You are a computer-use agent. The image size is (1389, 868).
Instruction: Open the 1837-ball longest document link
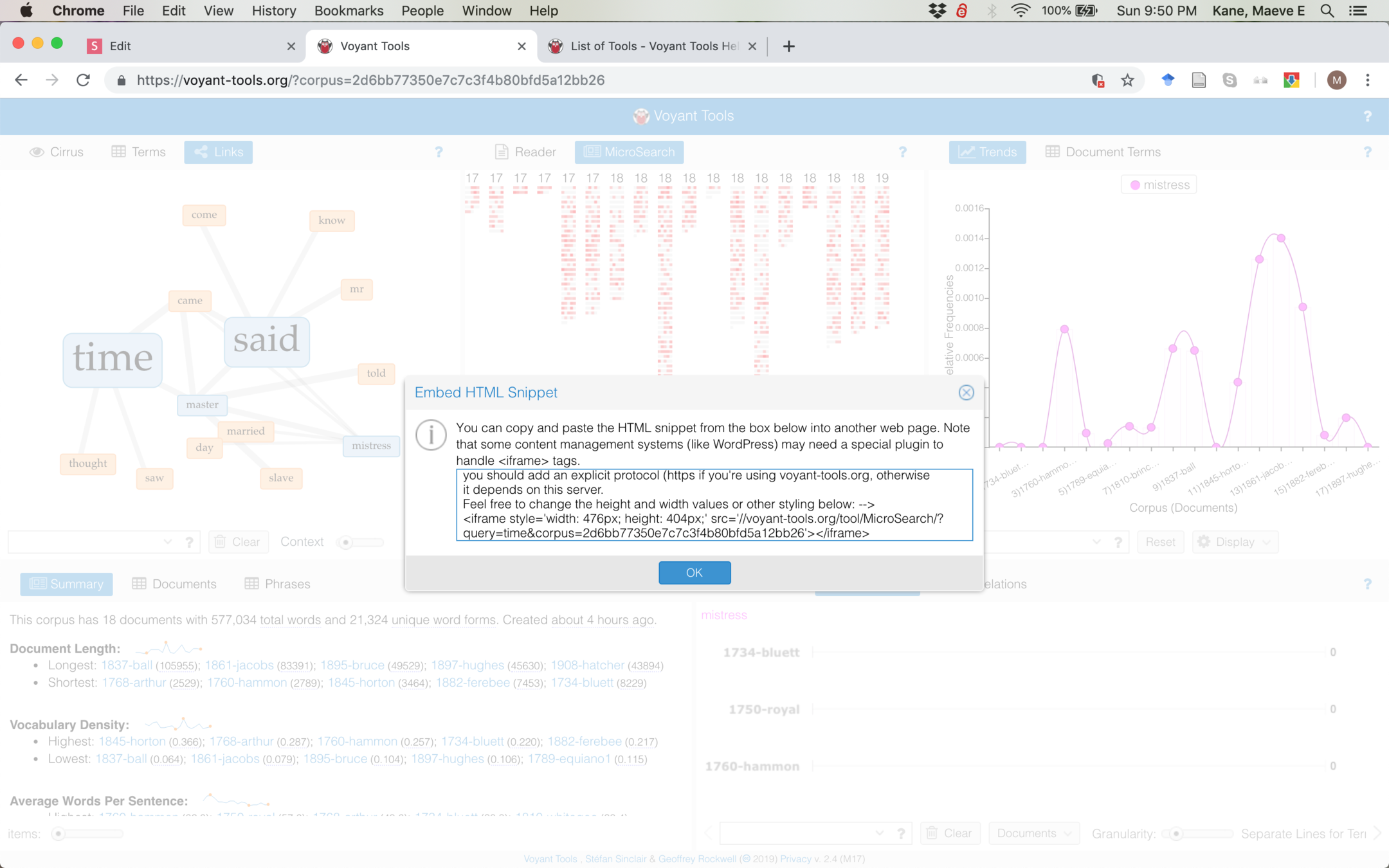click(x=126, y=665)
